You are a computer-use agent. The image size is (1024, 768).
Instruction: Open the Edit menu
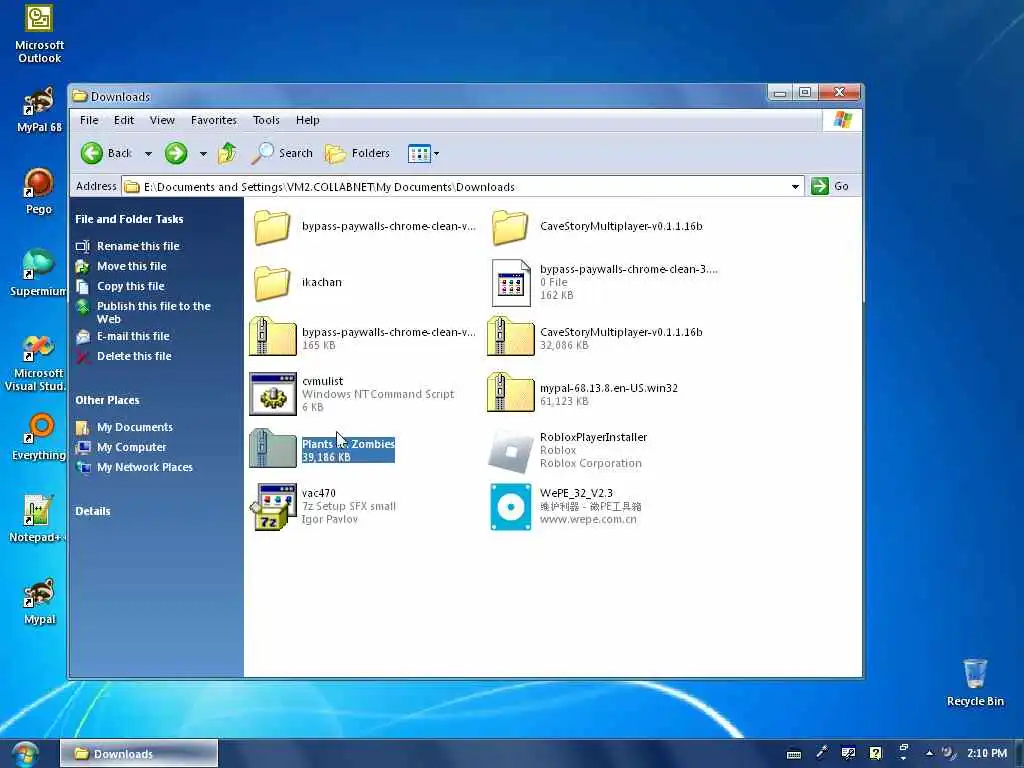123,120
